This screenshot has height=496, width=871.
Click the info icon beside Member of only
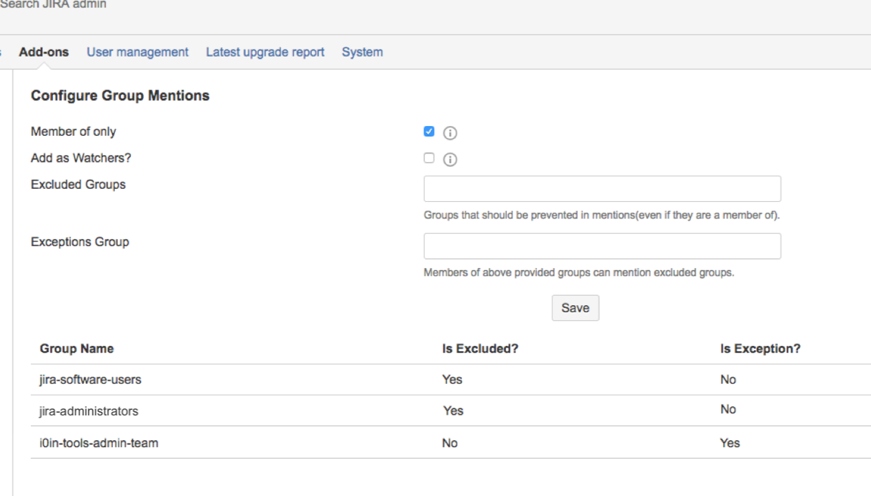(450, 132)
